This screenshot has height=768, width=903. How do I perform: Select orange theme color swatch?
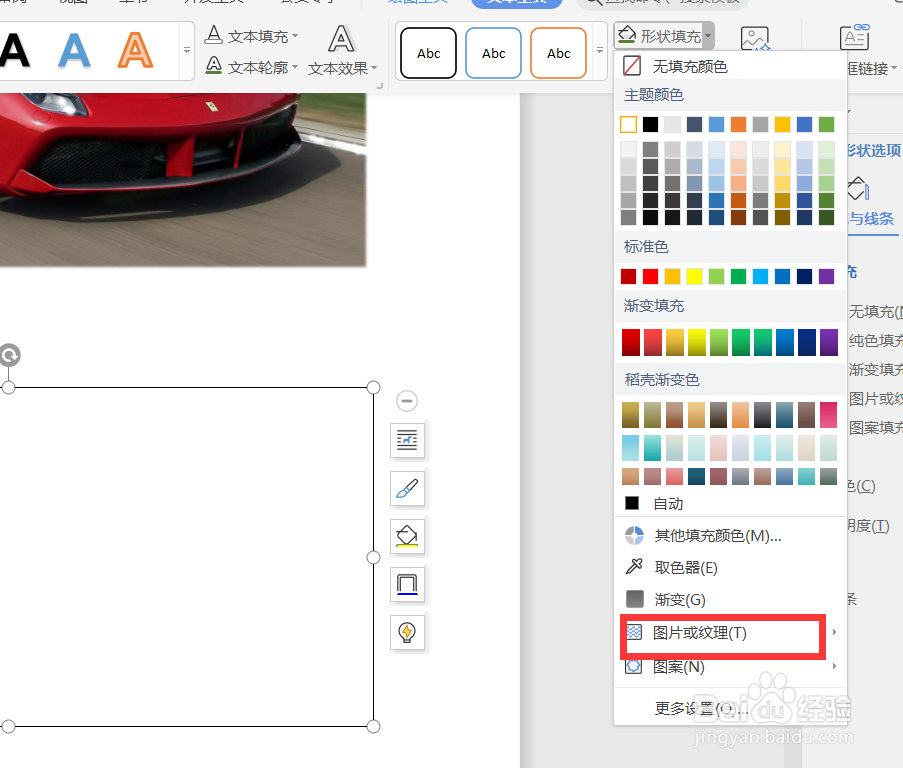point(738,124)
